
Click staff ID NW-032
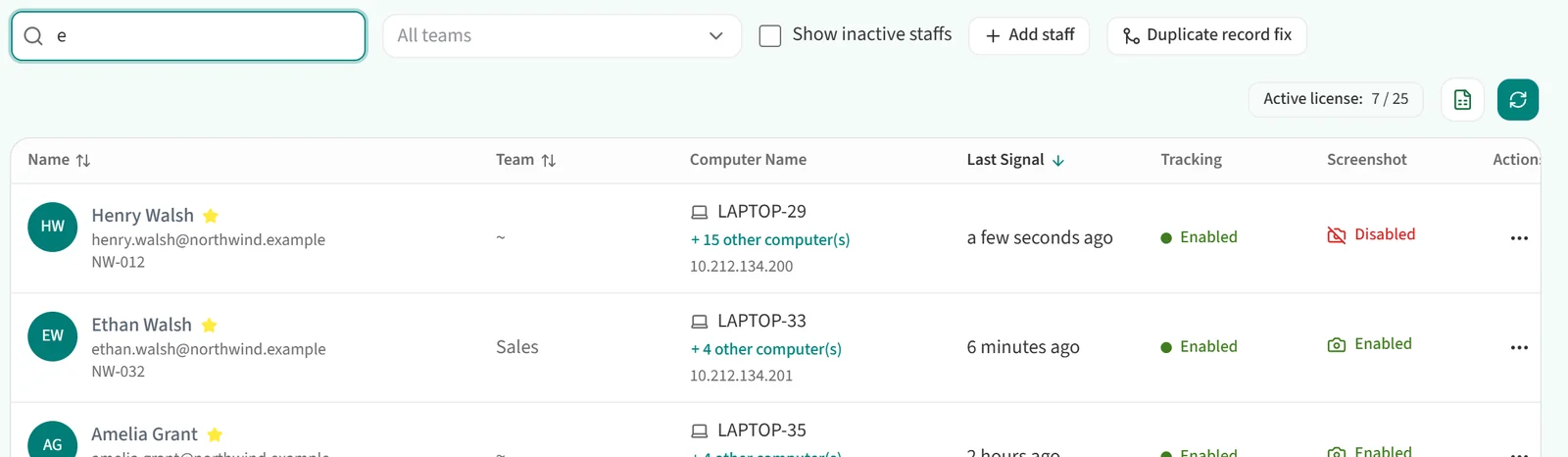118,373
